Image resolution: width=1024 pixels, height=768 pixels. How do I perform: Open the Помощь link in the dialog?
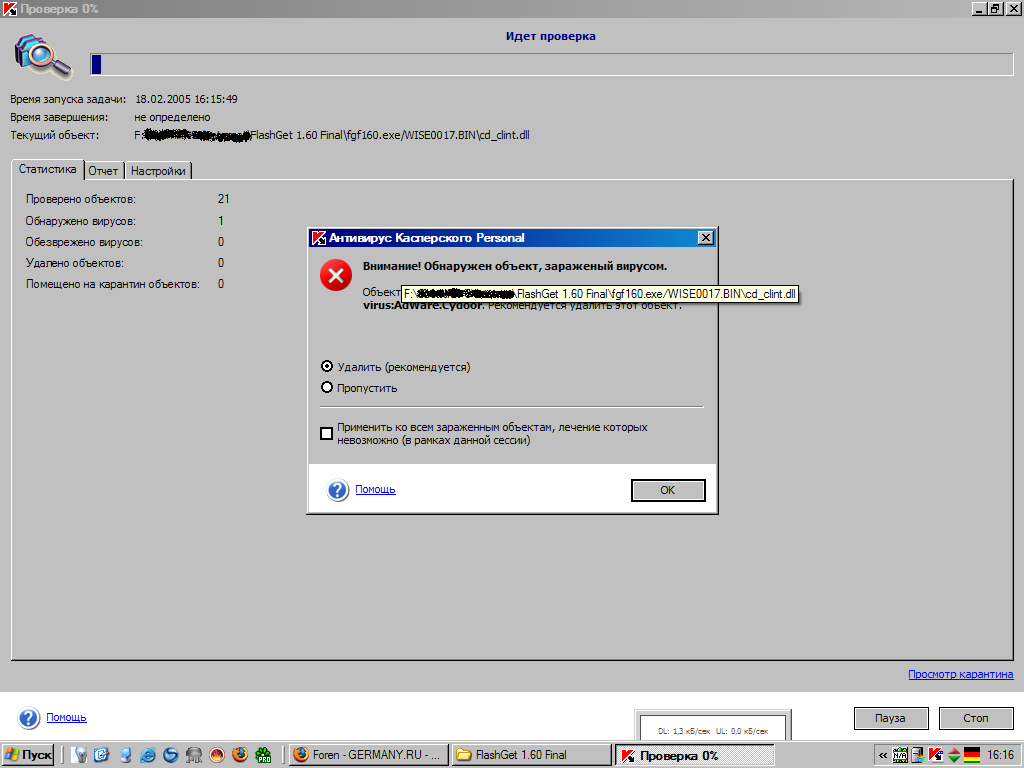pyautogui.click(x=376, y=489)
